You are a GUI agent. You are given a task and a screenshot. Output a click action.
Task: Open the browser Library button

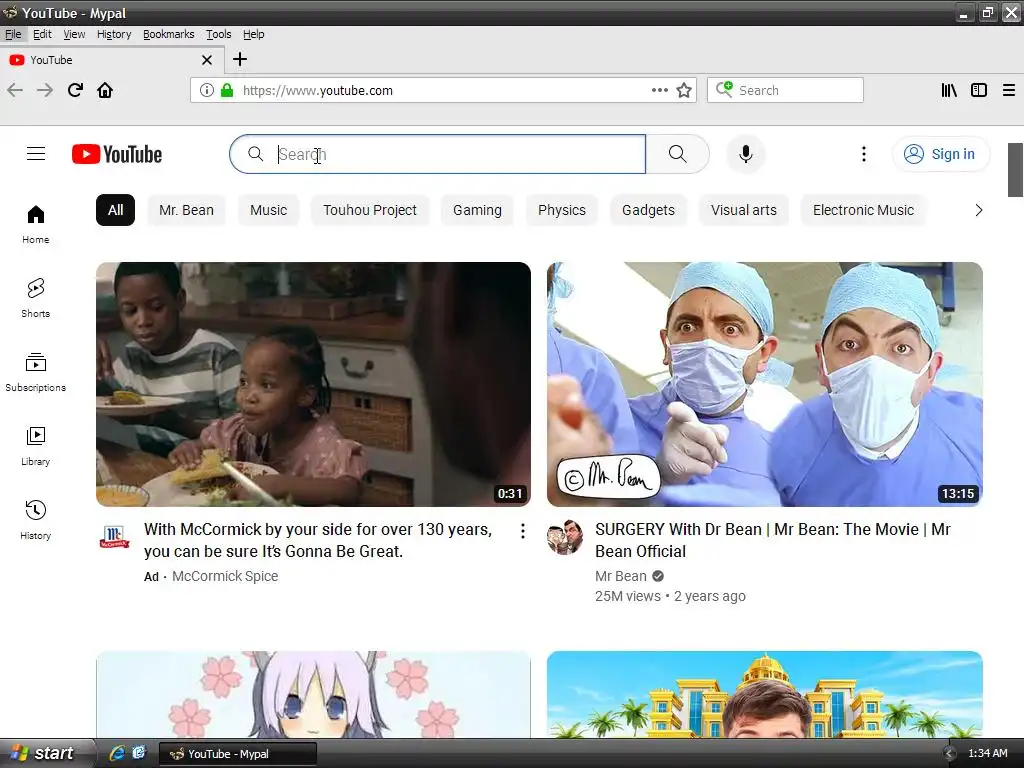coord(949,90)
